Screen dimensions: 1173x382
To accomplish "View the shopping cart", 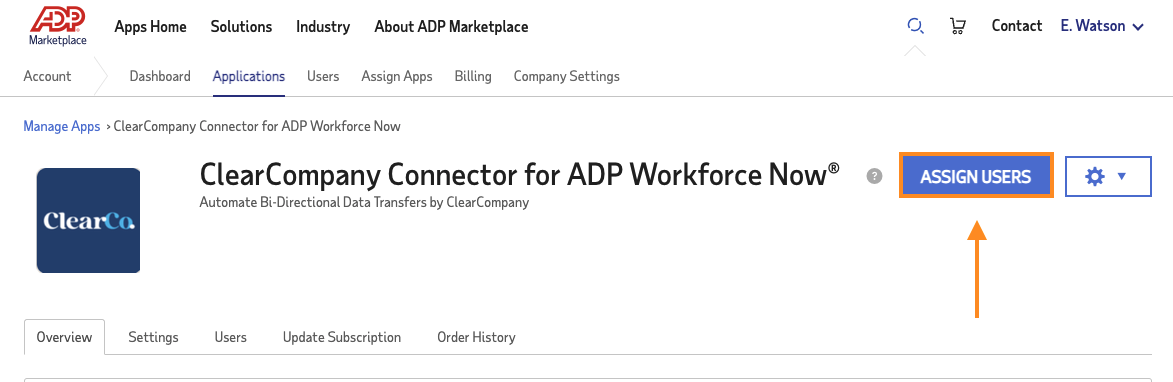I will (x=957, y=27).
